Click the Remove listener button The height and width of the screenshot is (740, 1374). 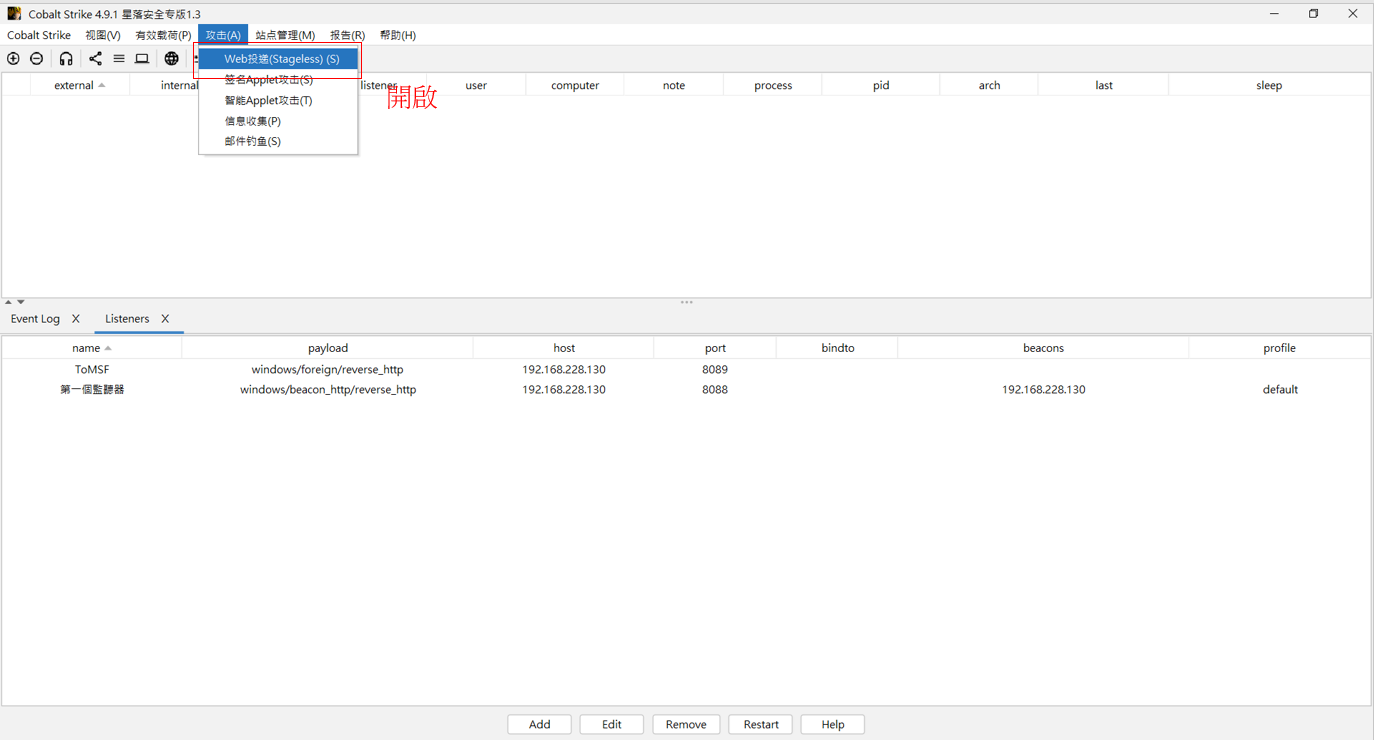click(x=686, y=724)
